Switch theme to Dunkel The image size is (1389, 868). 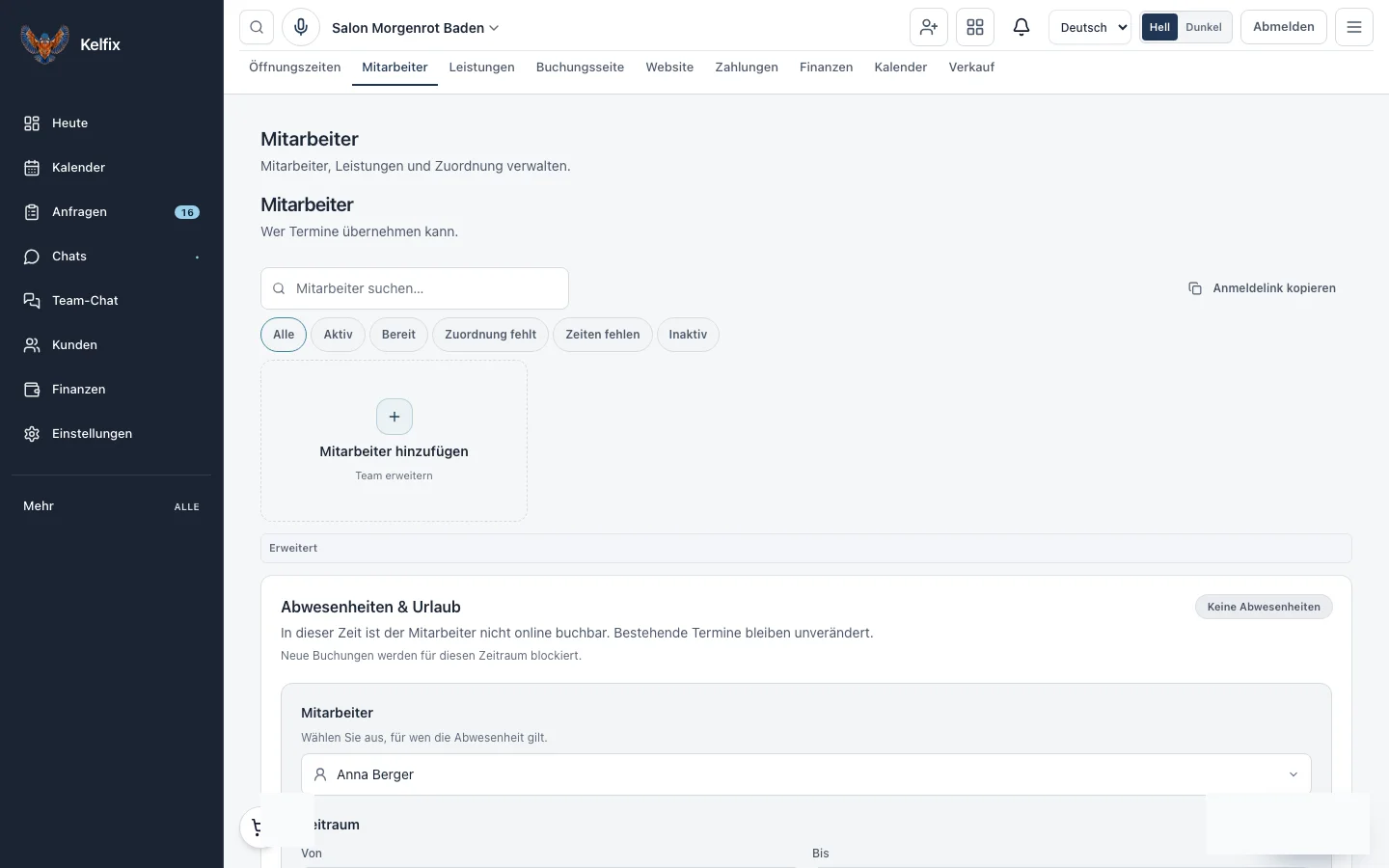1204,27
